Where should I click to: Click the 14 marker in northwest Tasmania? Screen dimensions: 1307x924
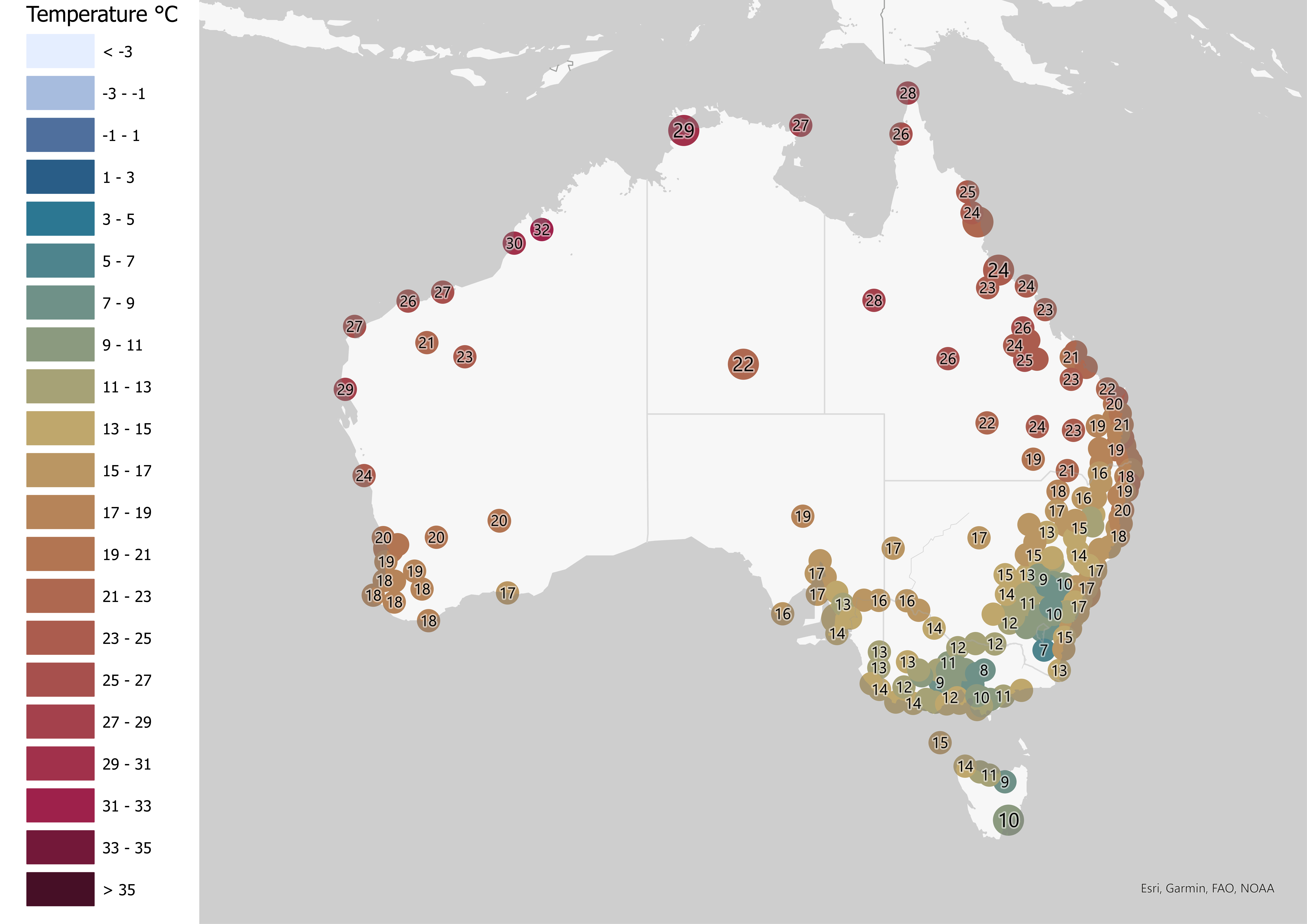pos(965,766)
